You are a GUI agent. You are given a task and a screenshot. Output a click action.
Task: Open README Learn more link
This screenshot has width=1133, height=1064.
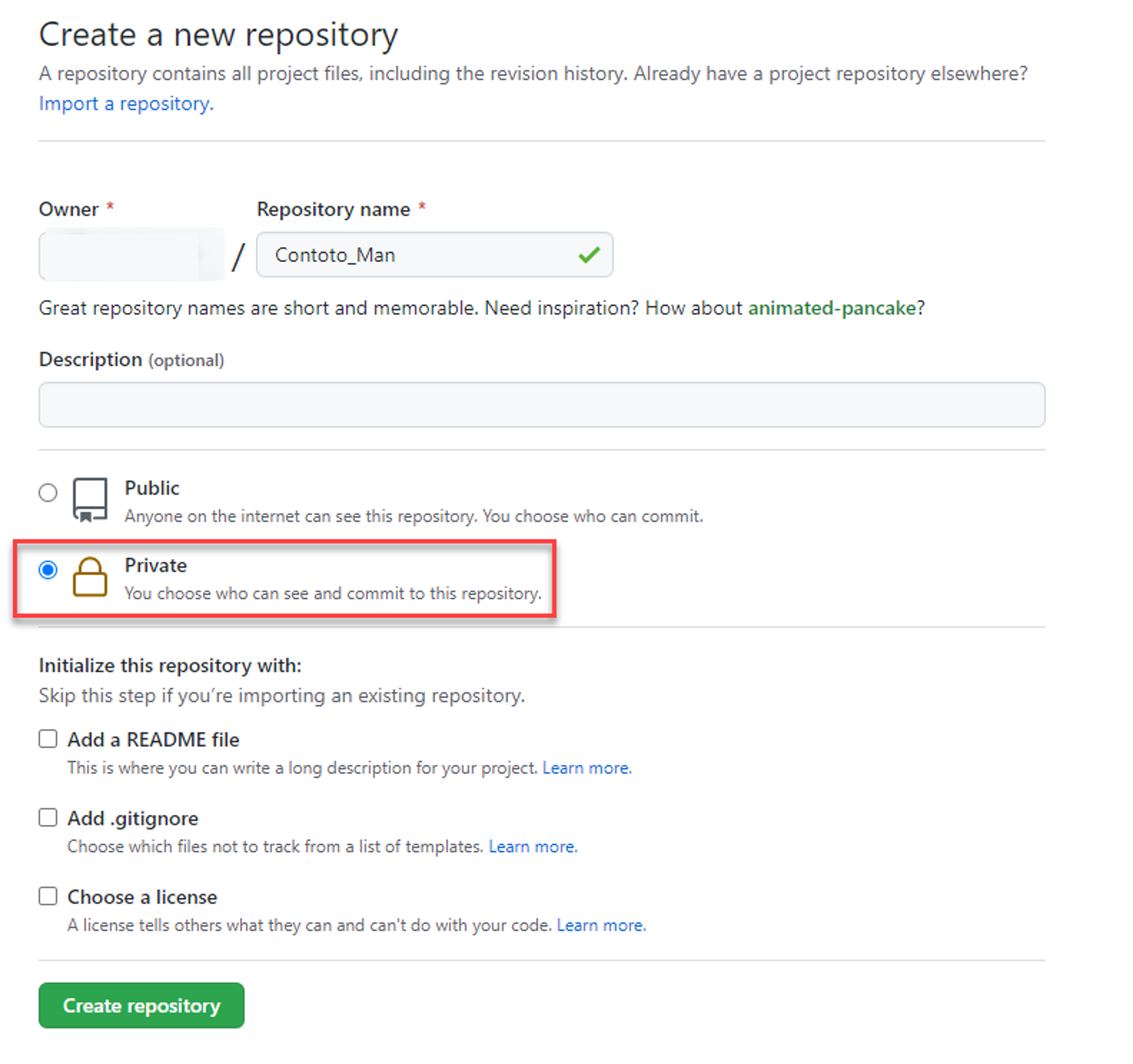point(587,768)
